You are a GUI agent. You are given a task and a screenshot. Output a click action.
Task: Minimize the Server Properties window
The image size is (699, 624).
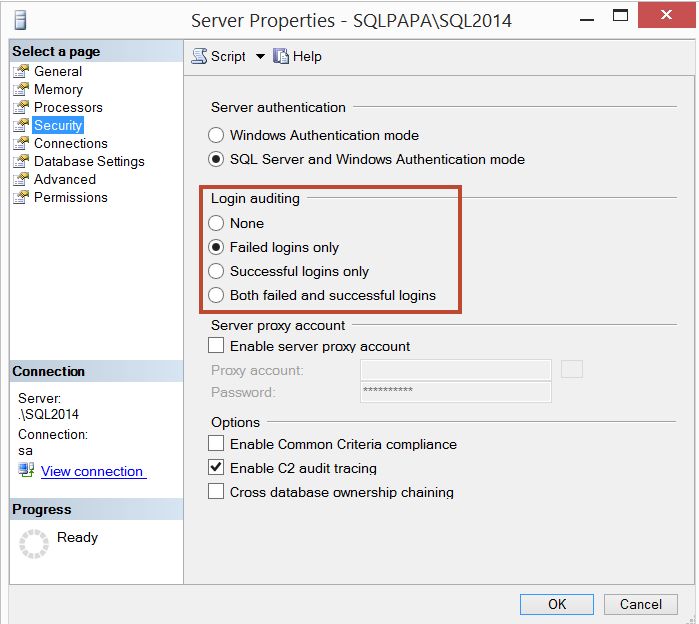587,20
